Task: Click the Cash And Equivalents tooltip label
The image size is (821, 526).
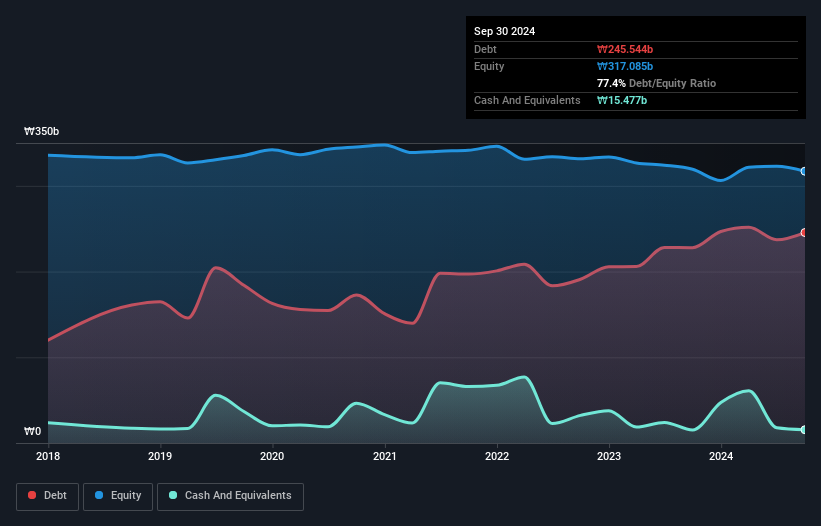Action: (x=527, y=100)
